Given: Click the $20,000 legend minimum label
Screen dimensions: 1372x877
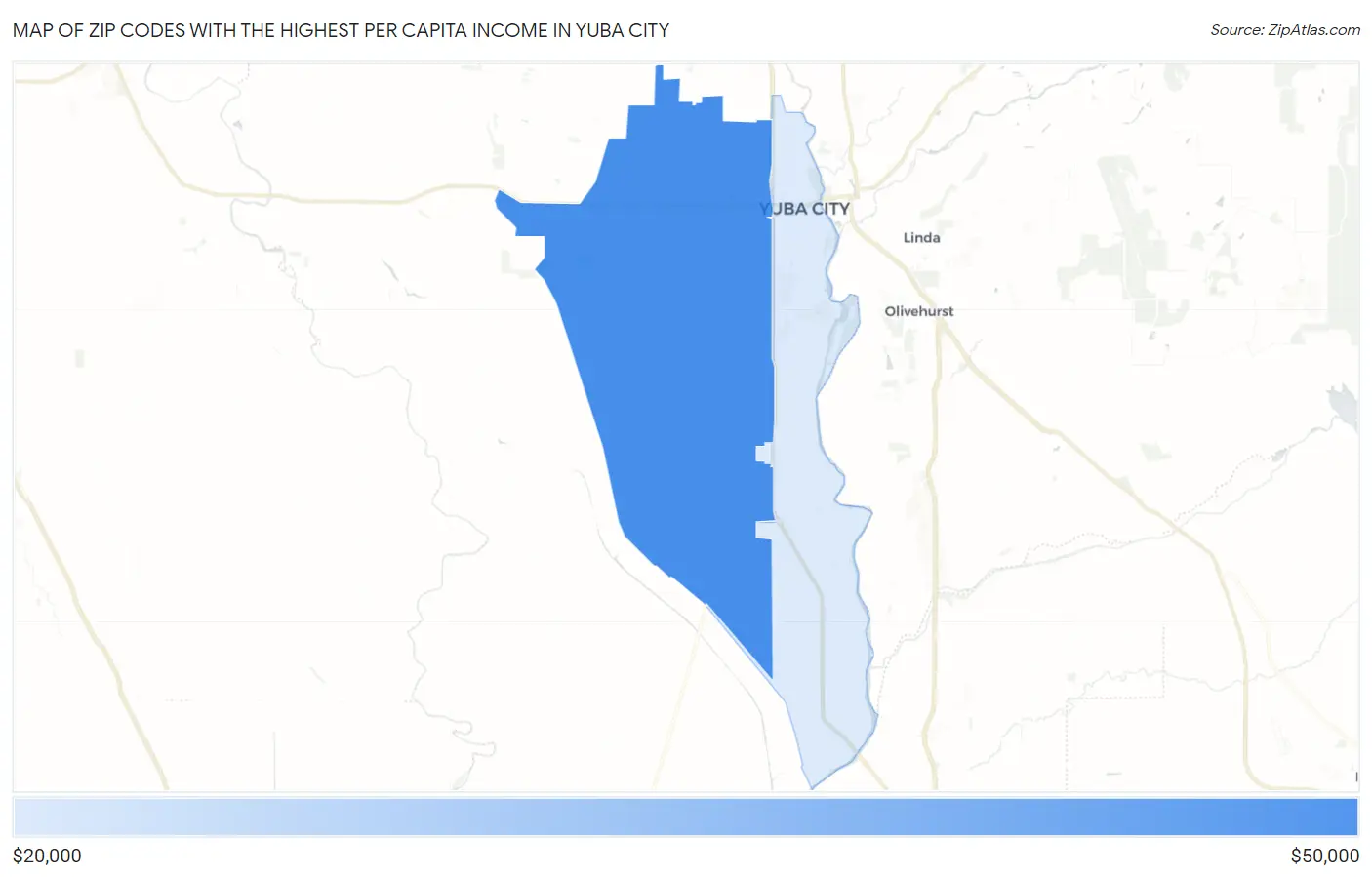Looking at the screenshot, I should [47, 856].
